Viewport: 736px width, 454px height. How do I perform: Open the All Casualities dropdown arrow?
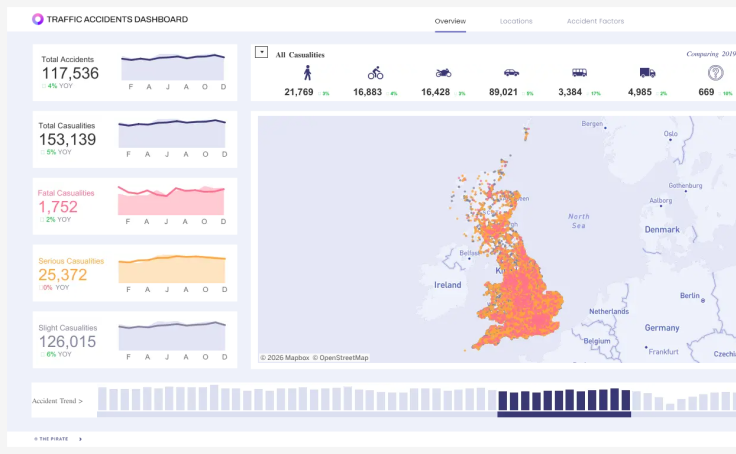(x=261, y=52)
